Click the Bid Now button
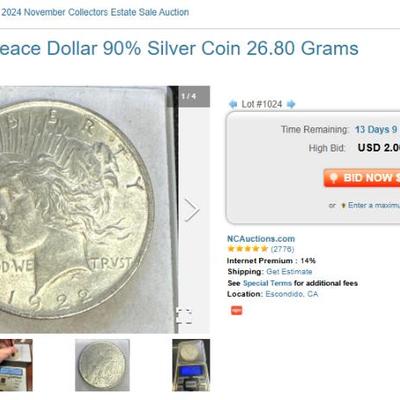 pos(362,178)
